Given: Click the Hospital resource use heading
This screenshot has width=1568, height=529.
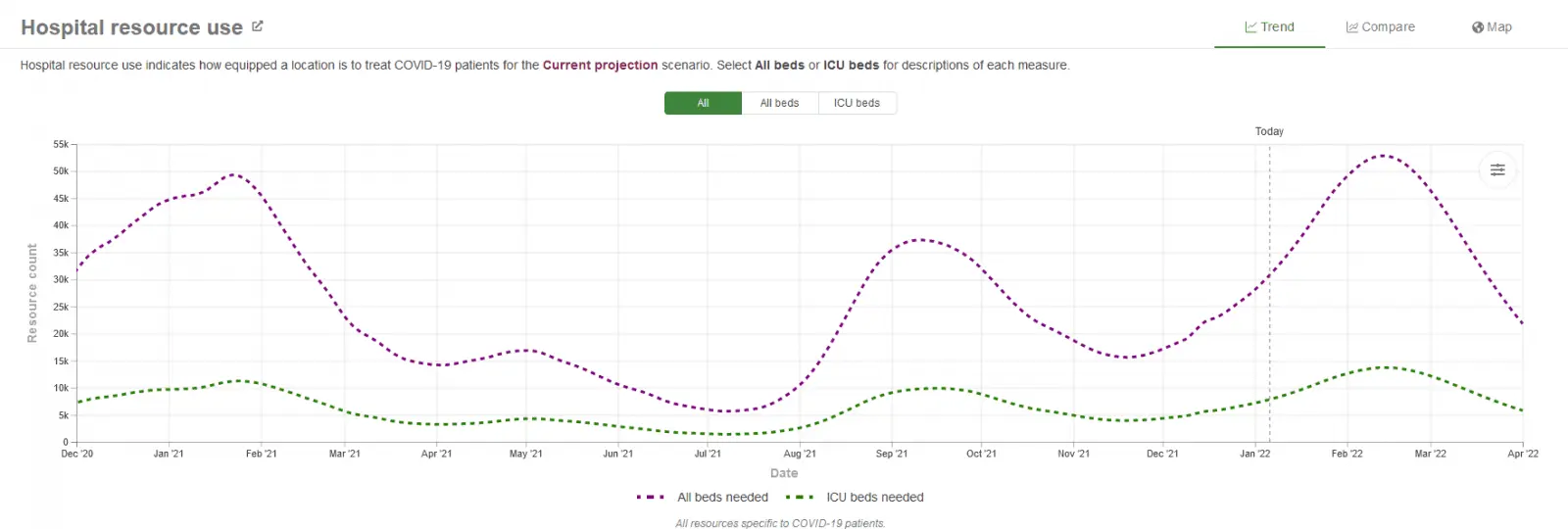Looking at the screenshot, I should (x=131, y=27).
